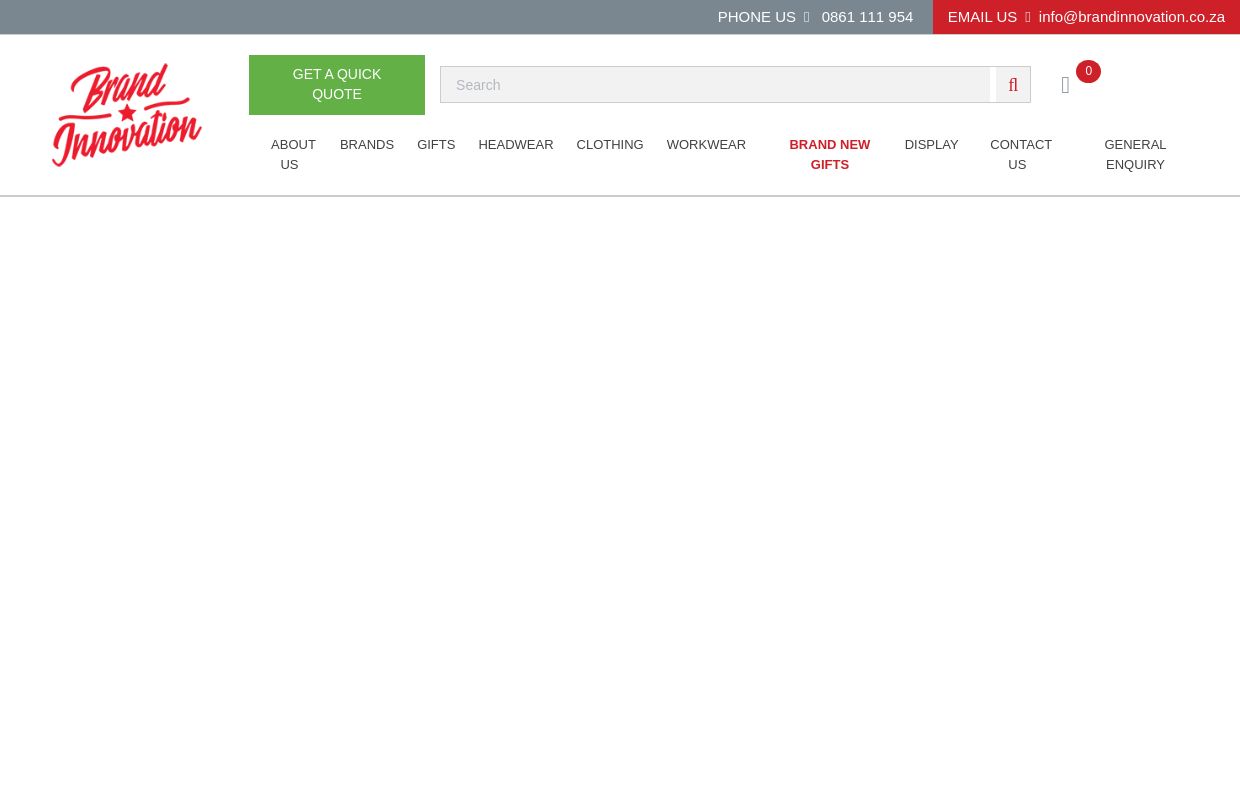The height and width of the screenshot is (800, 1240).
Task: Select GIFTS in the navigation bar
Action: [436, 145]
